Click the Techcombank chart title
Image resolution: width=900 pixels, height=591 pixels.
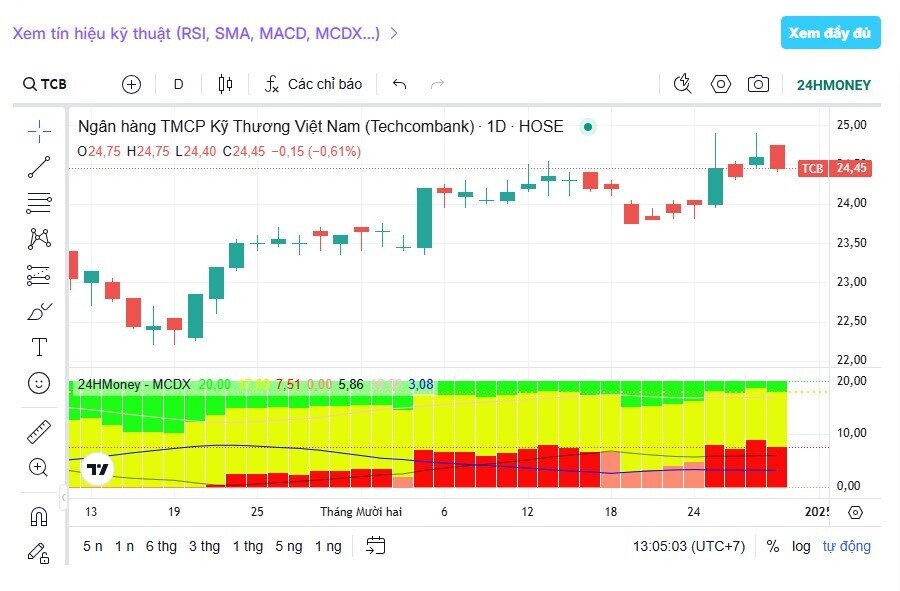(320, 126)
